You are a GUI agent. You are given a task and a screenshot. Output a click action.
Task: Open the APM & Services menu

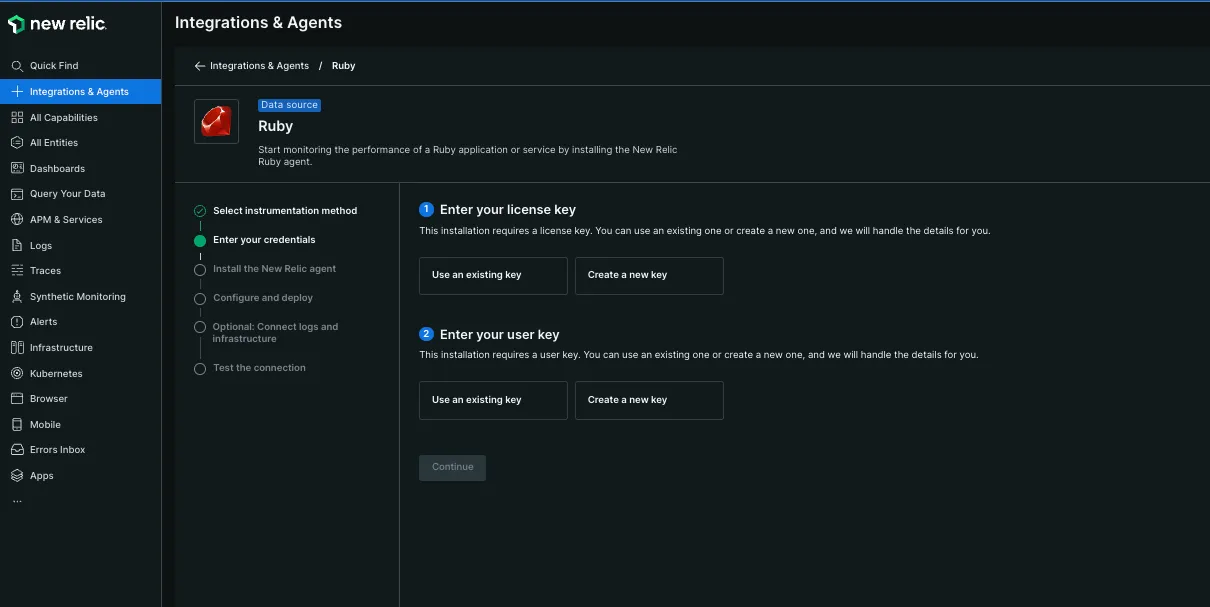tap(66, 220)
